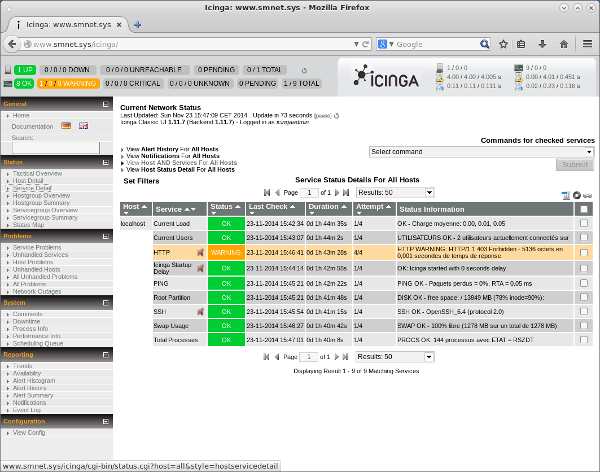Collapse the Status sidebar section
Screen dimensions: 600x472
pyautogui.click(x=105, y=161)
